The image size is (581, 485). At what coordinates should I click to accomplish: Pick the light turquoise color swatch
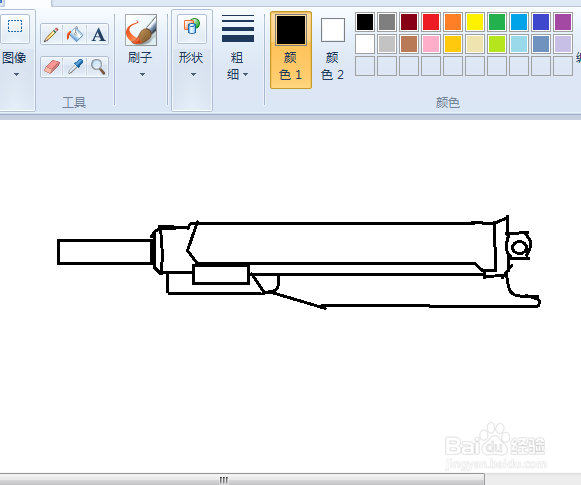pos(519,44)
